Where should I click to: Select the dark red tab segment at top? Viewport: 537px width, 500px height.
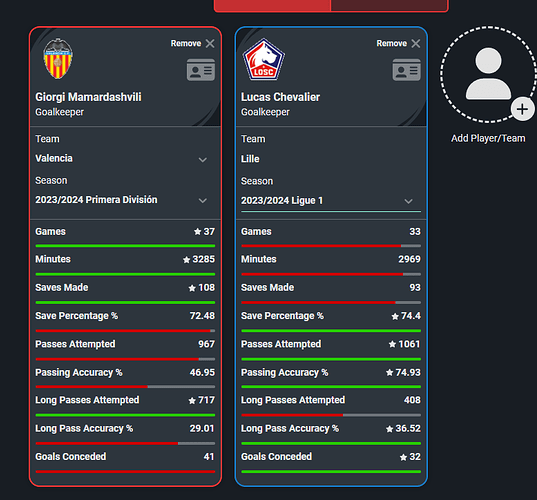click(x=389, y=5)
